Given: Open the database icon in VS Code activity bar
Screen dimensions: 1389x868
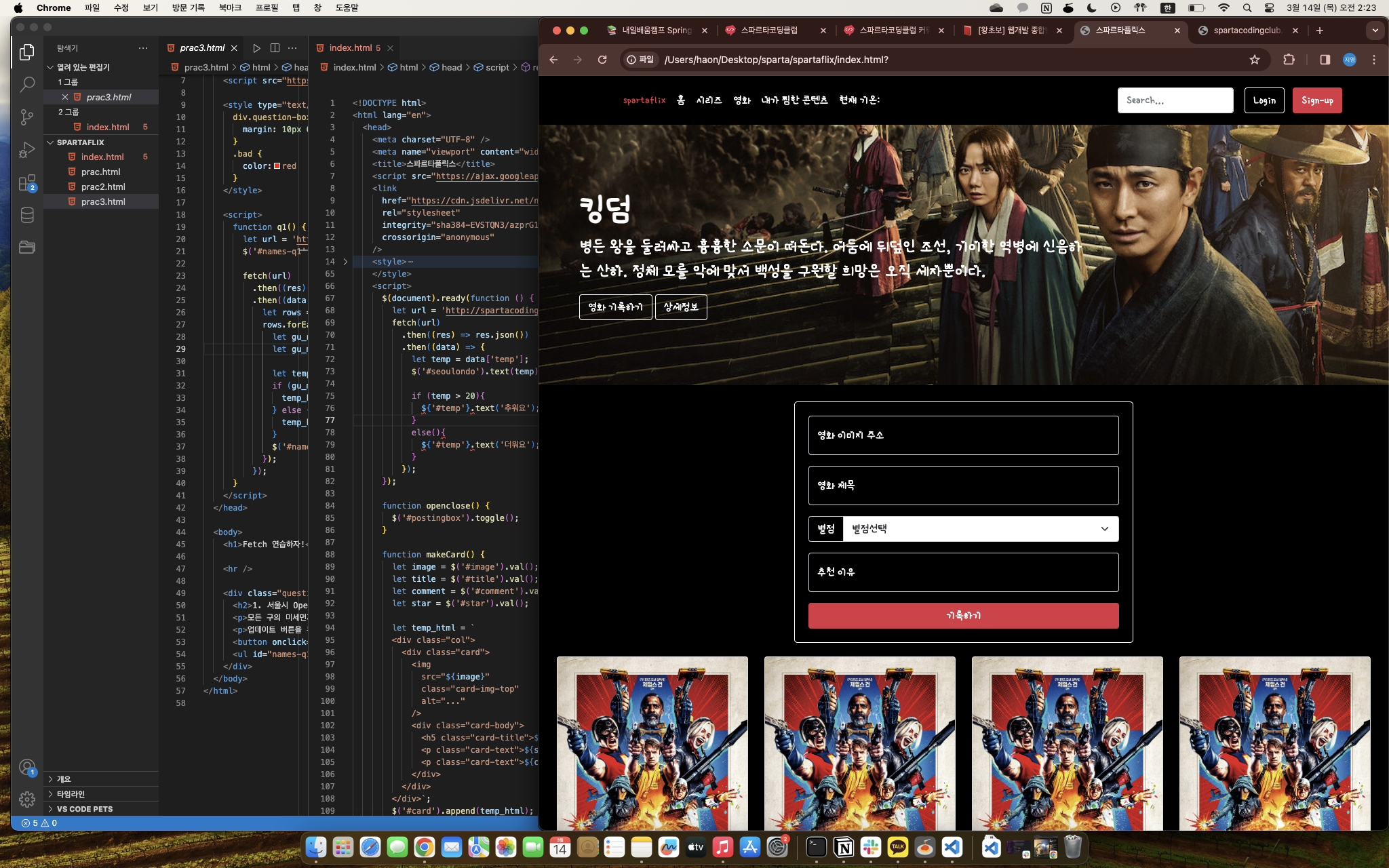Looking at the screenshot, I should (x=27, y=215).
